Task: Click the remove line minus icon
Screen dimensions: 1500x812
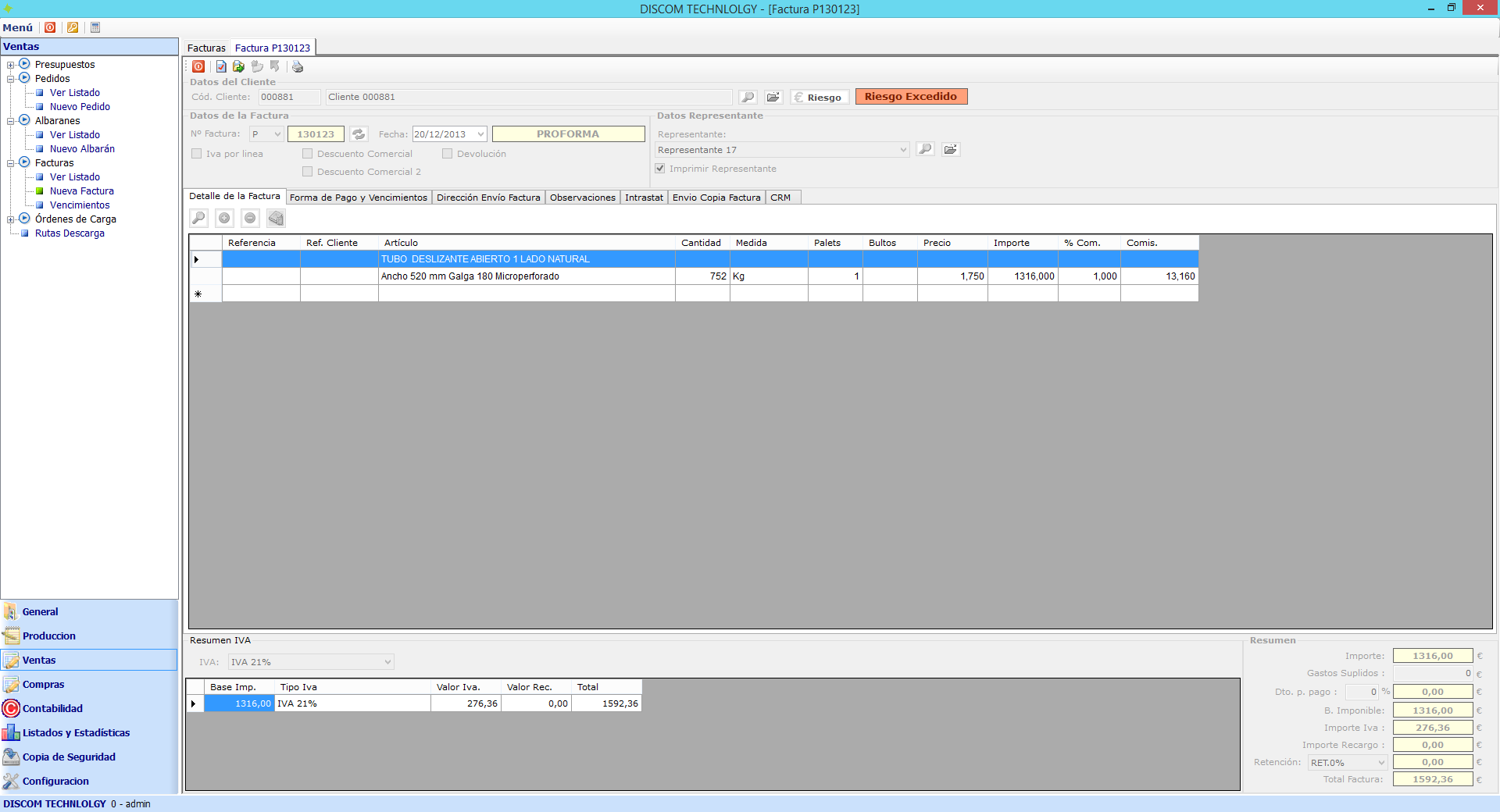Action: tap(250, 219)
